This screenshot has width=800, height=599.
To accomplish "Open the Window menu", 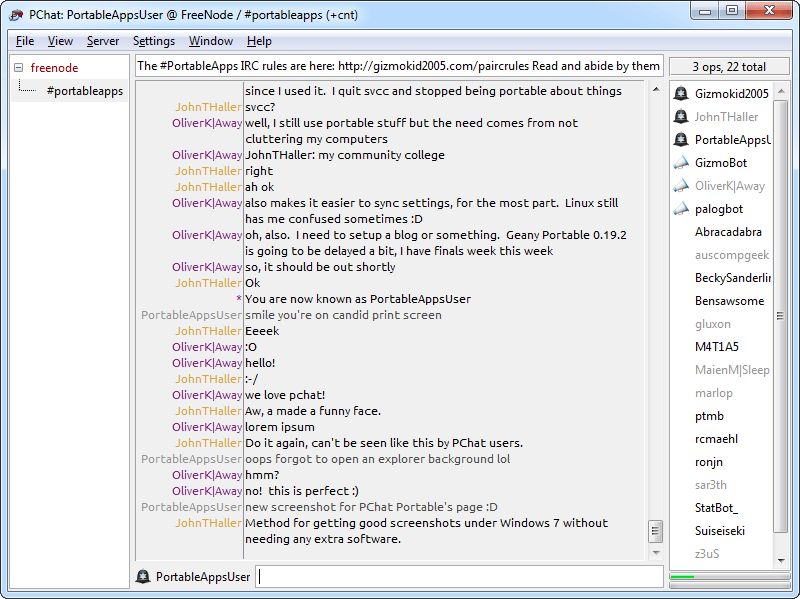I will [x=212, y=41].
